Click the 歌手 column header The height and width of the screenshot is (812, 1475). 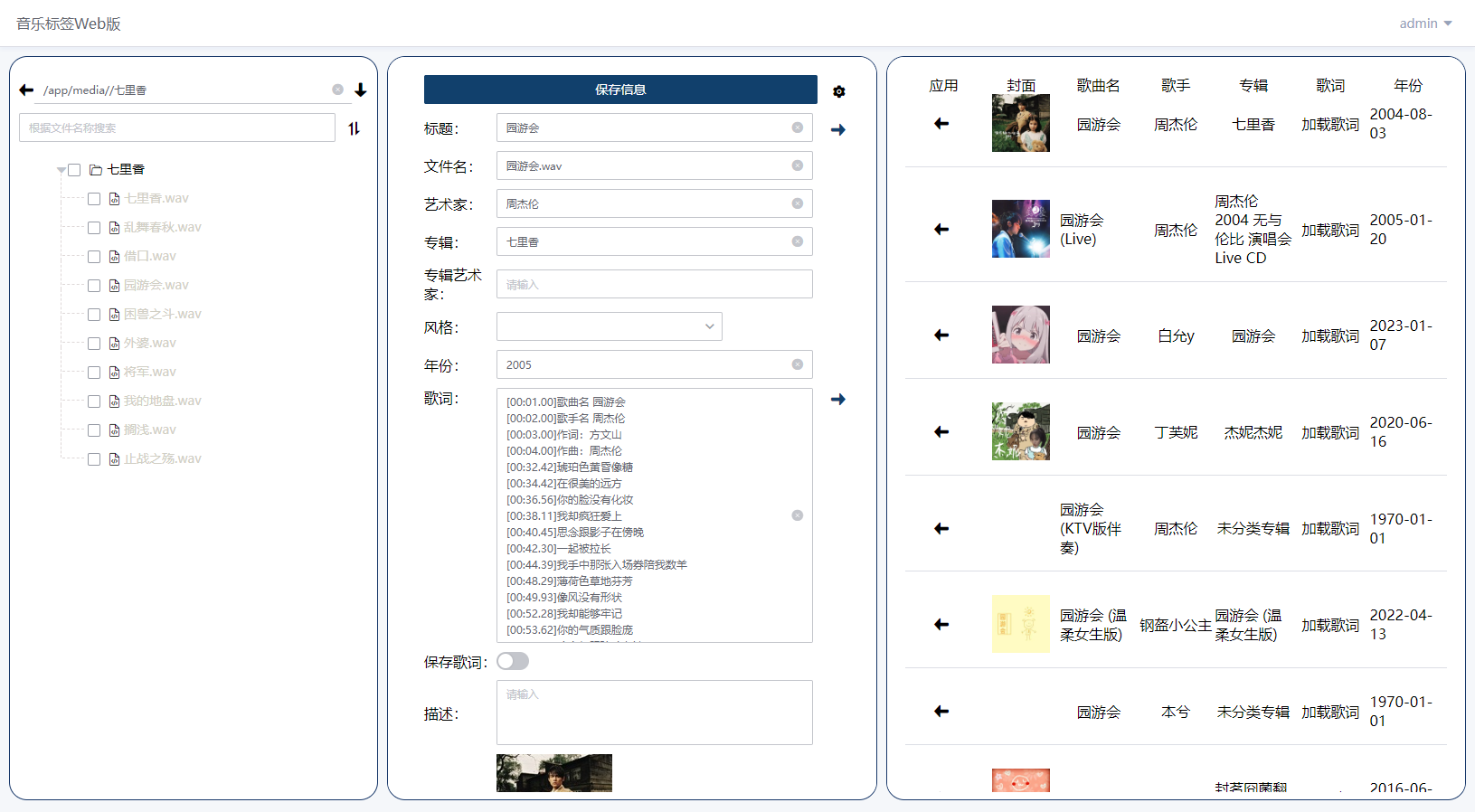1176,85
